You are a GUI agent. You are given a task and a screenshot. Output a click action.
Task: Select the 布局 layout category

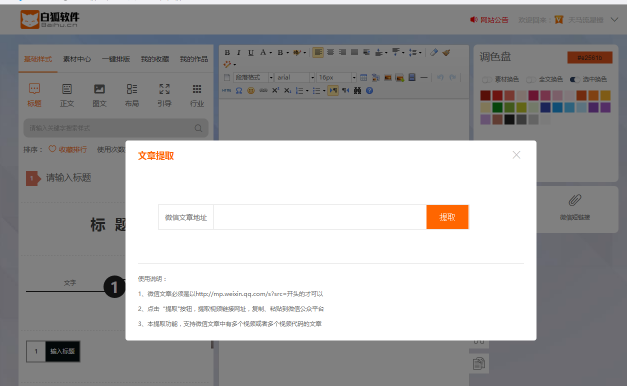point(132,95)
